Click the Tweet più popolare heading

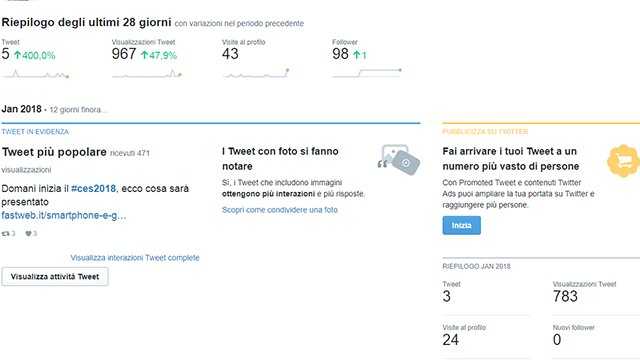click(x=54, y=152)
